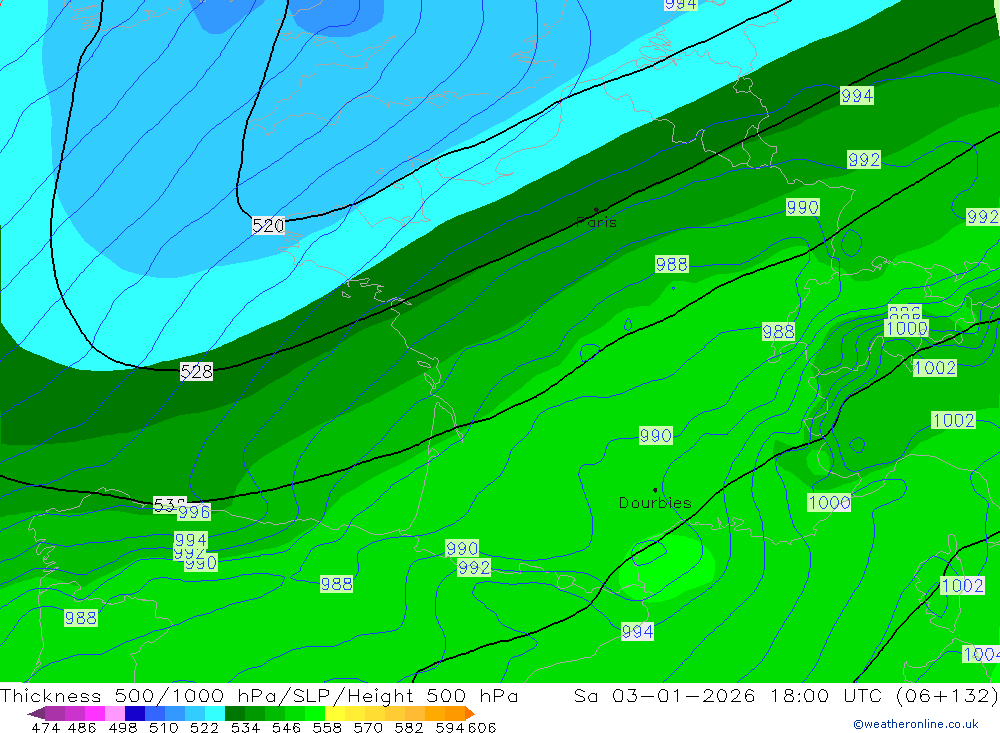
Task: Click the first yellow legend swatch
Action: tap(335, 713)
